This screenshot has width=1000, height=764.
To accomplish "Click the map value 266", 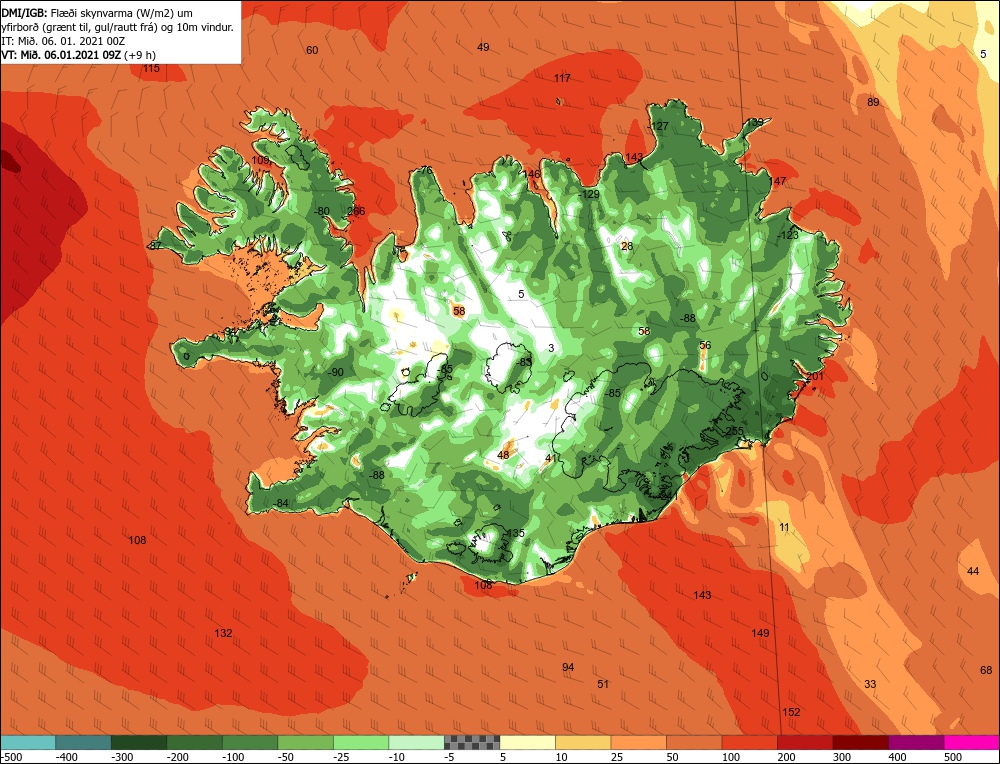I will (x=356, y=212).
